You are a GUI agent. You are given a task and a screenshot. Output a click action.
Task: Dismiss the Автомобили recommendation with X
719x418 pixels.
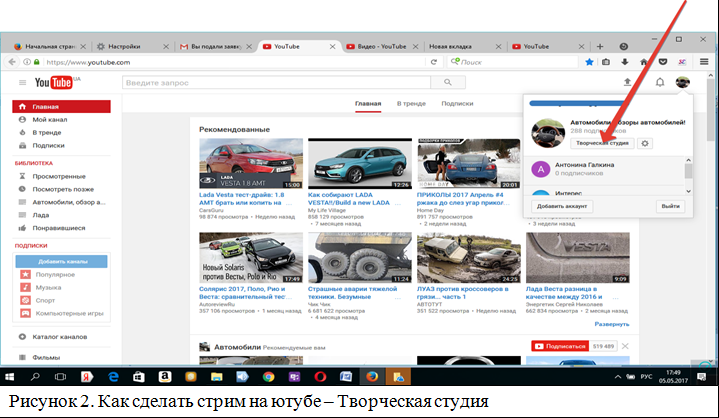pyautogui.click(x=626, y=346)
